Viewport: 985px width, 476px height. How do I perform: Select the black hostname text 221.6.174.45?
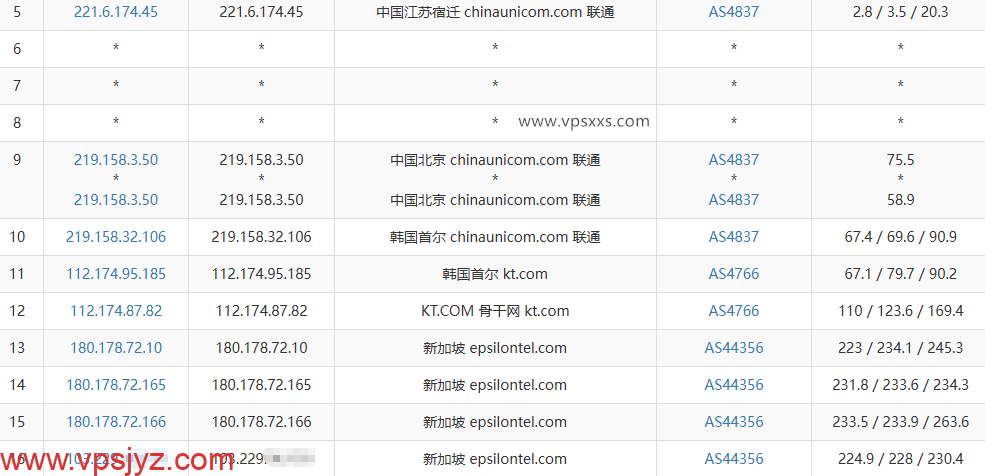261,12
